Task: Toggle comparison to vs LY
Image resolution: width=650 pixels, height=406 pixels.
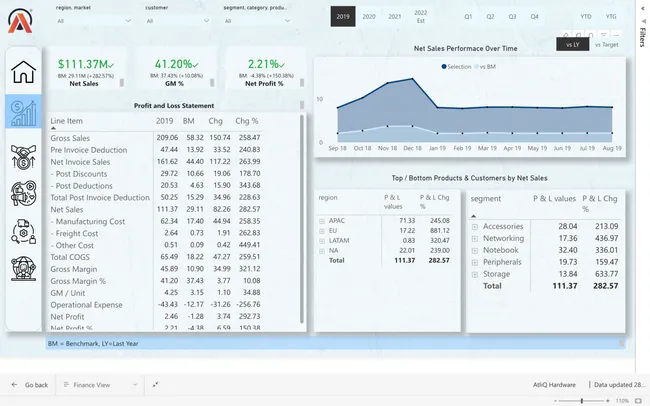Action: 573,45
